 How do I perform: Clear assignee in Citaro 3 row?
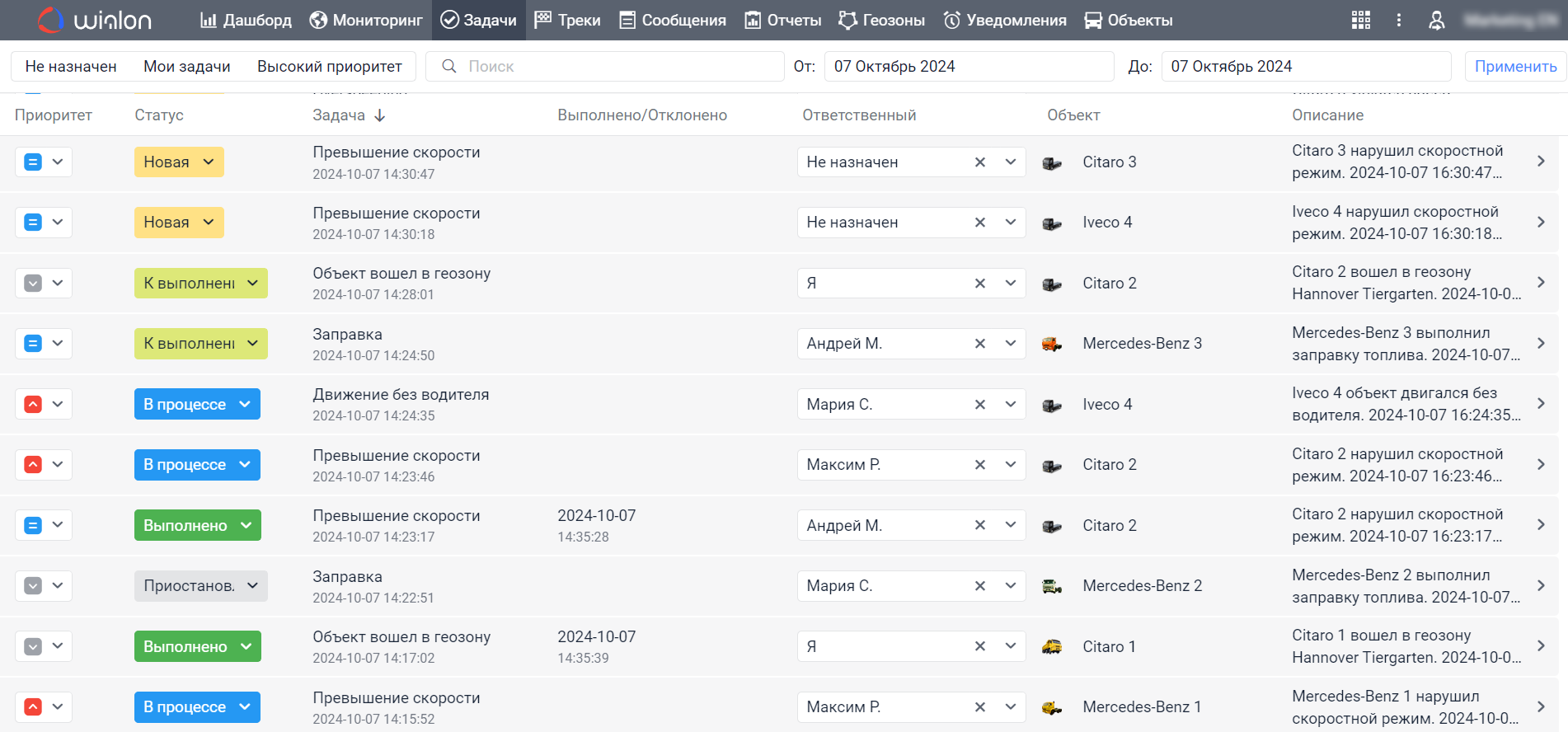tap(980, 162)
